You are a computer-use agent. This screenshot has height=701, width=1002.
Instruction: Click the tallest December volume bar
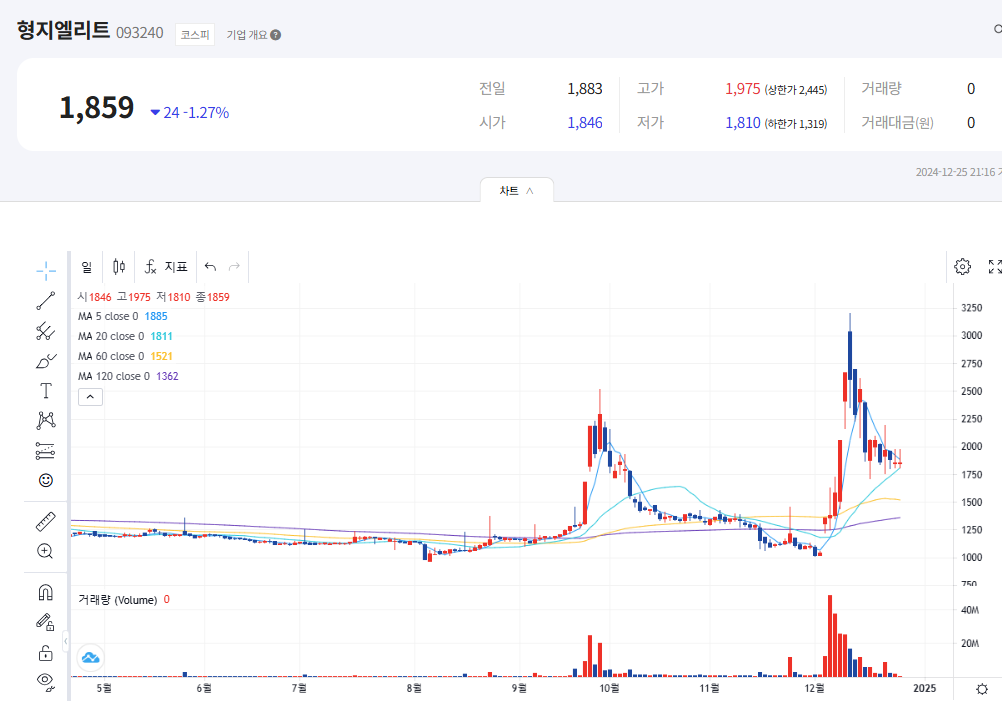click(830, 636)
